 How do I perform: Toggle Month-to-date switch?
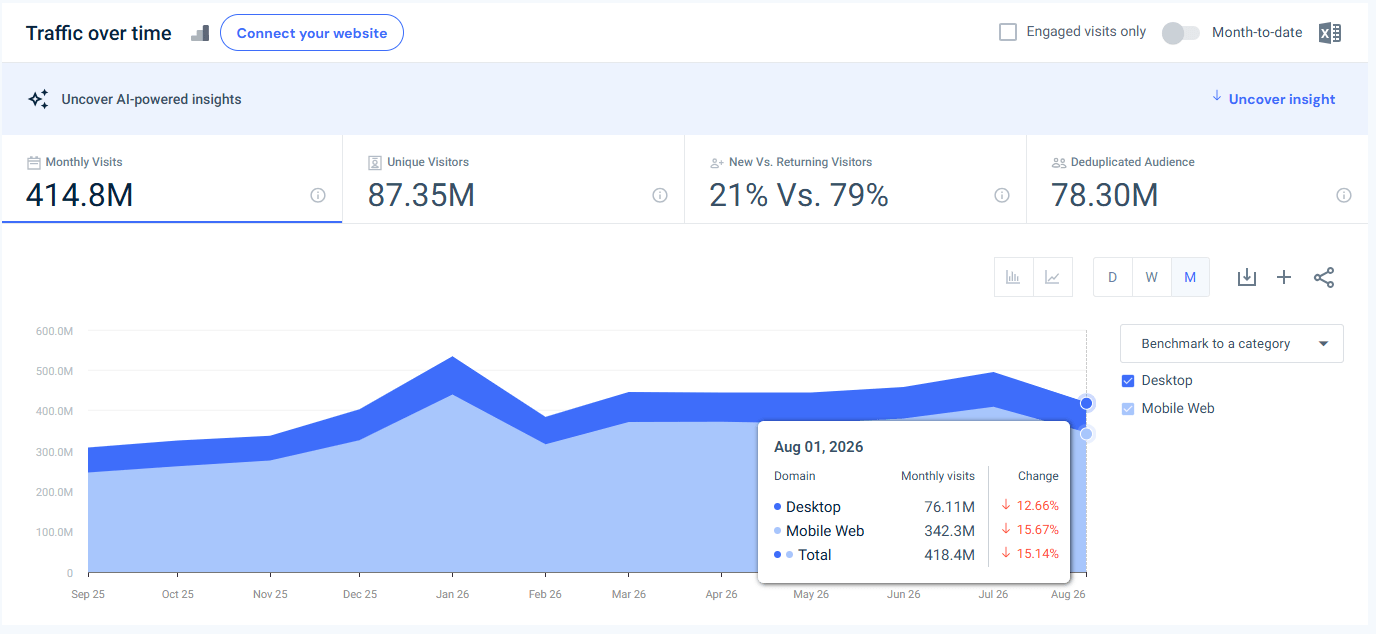[1181, 33]
